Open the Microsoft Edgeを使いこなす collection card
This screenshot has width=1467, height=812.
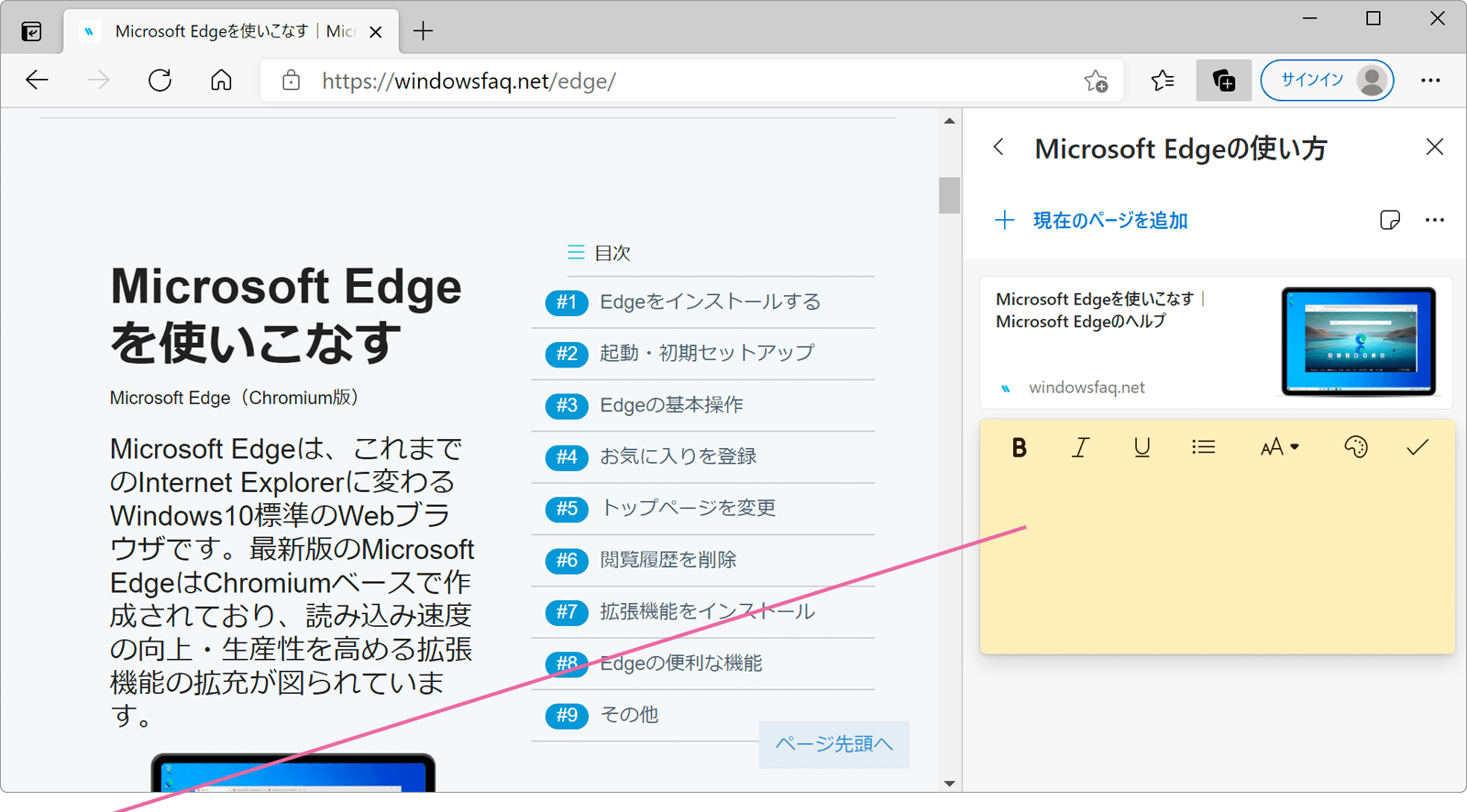coord(1216,343)
